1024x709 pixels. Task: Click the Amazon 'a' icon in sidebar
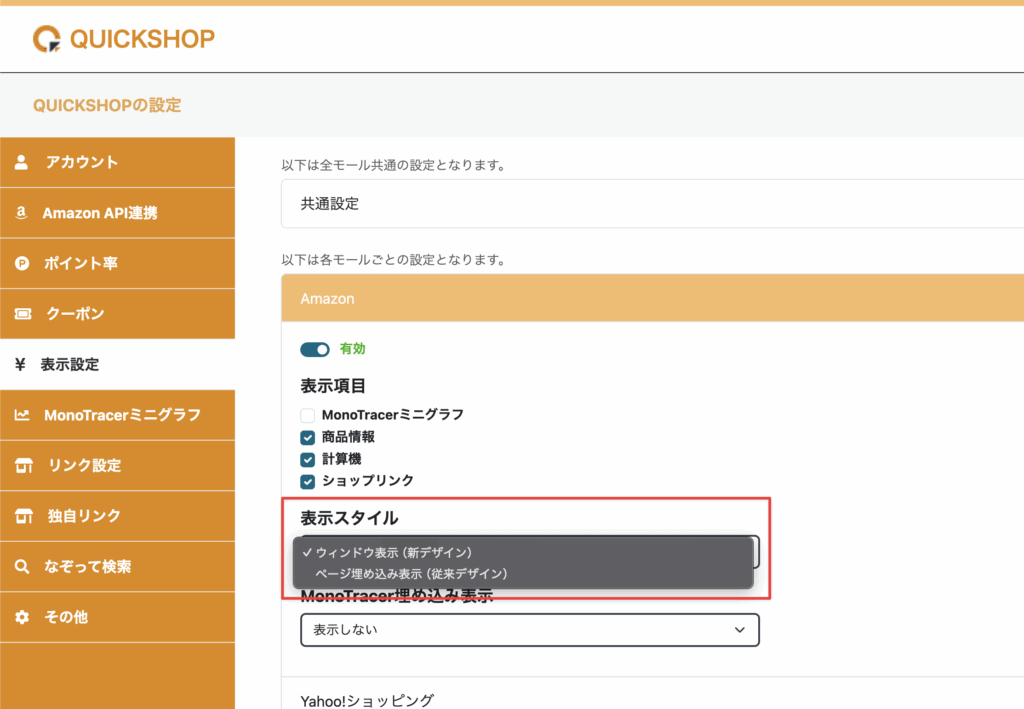pos(22,213)
